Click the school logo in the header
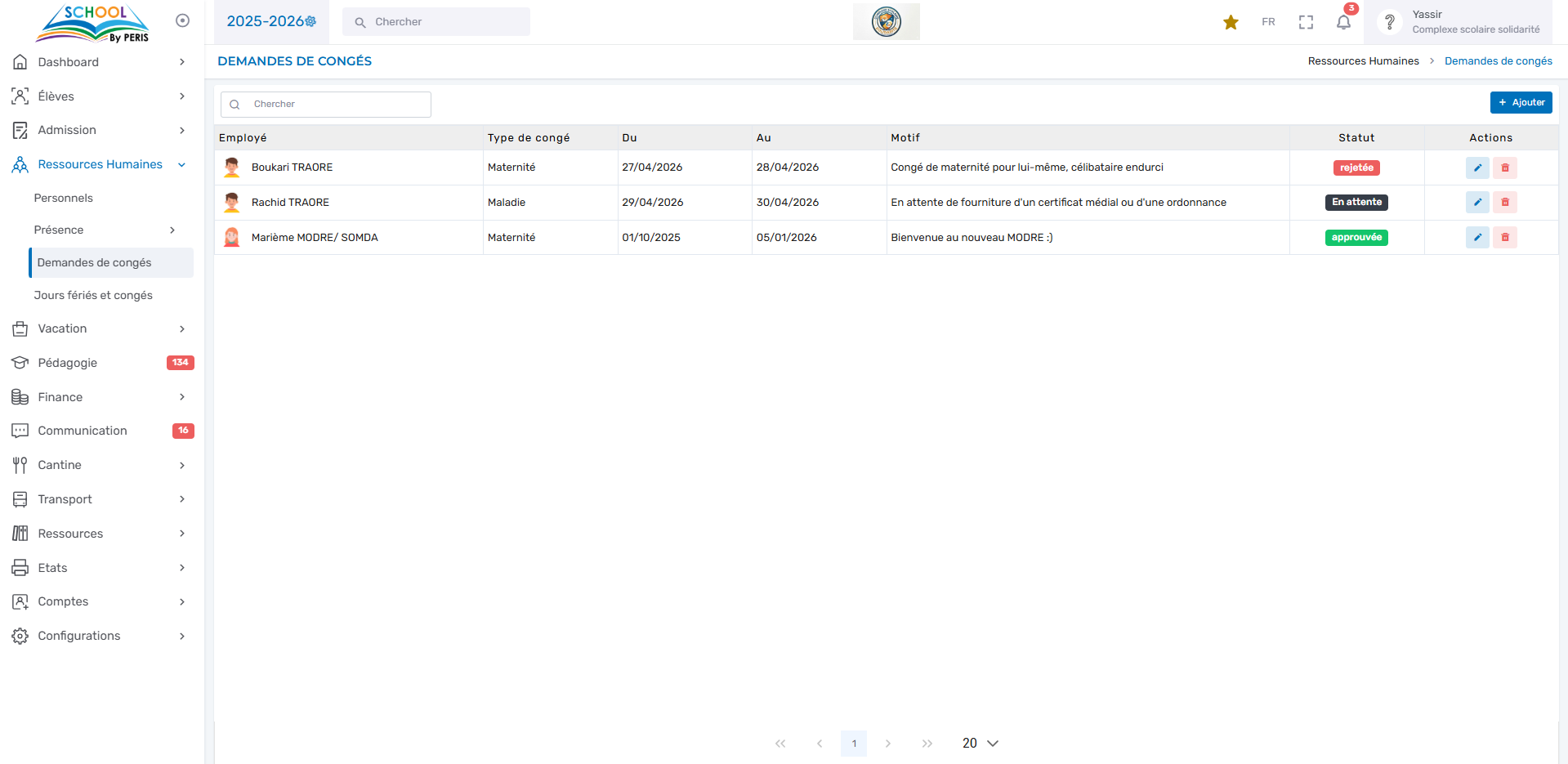1568x764 pixels. coord(886,22)
